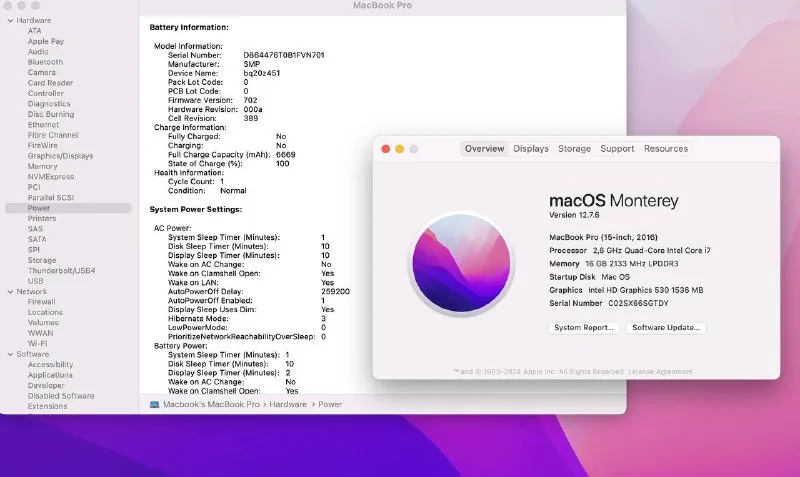This screenshot has height=477, width=800.
Task: Click the System Report button
Action: (x=584, y=328)
